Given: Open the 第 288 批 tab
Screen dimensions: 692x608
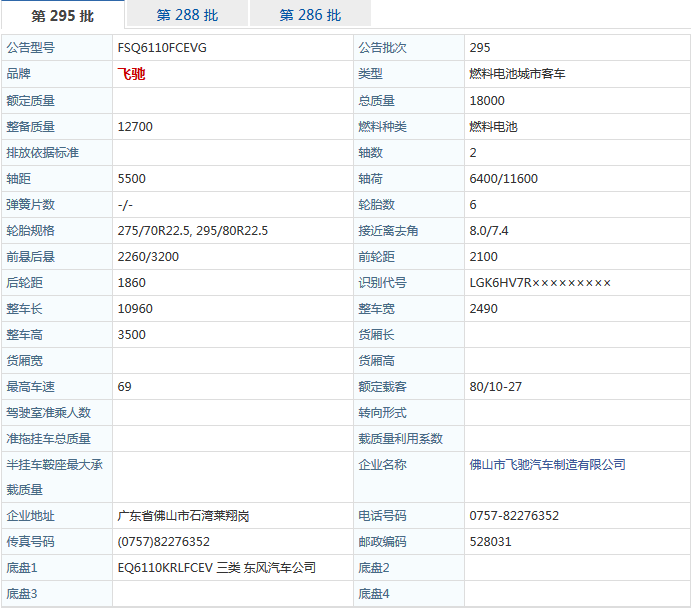Looking at the screenshot, I should [x=187, y=15].
